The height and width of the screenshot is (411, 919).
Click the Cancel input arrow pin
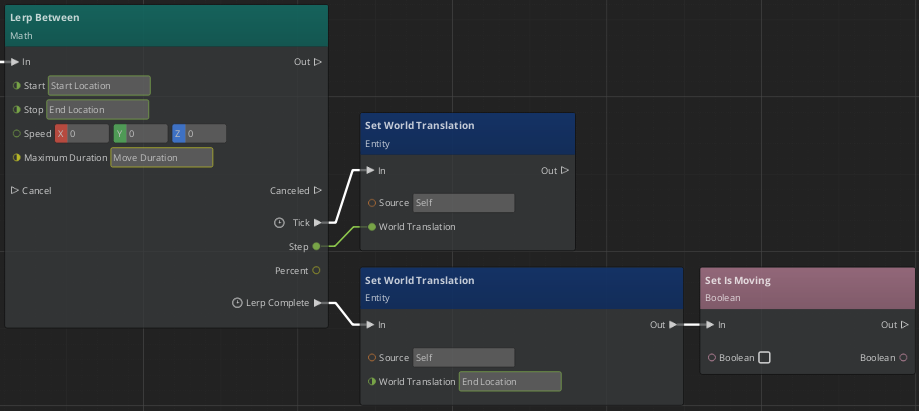pos(15,190)
